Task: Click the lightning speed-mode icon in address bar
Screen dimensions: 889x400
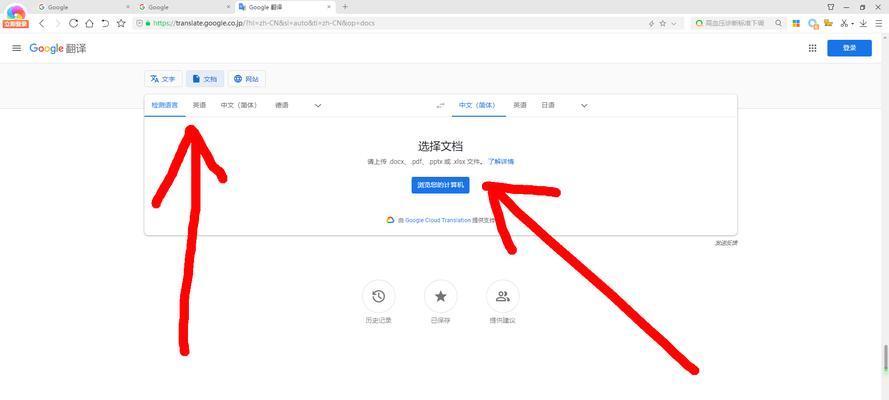Action: [651, 23]
